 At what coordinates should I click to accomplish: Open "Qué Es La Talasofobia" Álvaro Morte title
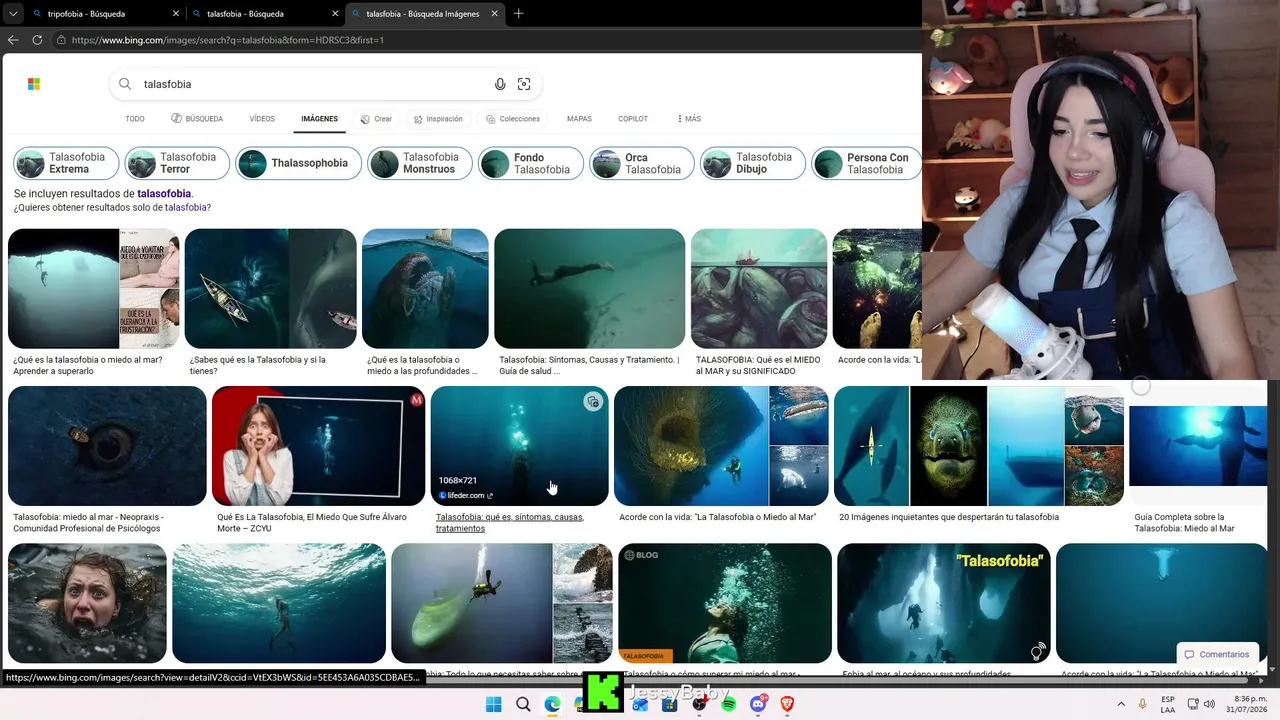314,523
